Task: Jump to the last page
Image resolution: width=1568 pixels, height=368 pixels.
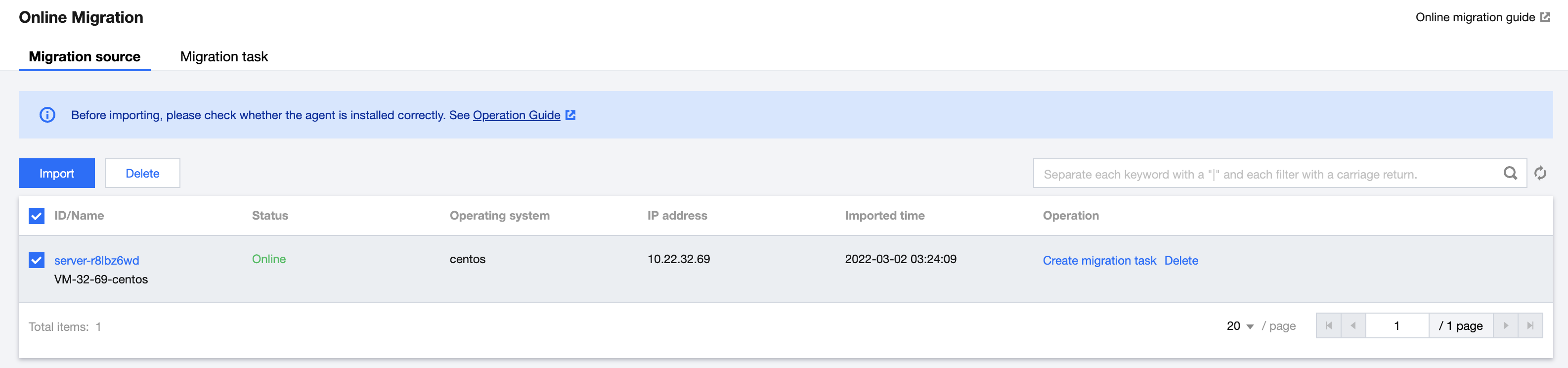Action: pos(1529,326)
